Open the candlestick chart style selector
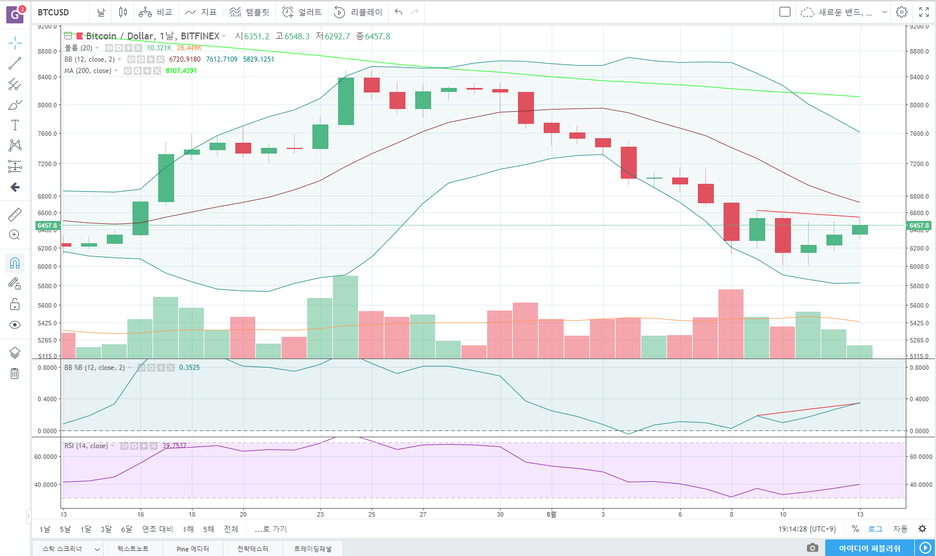936x556 pixels. click(122, 12)
